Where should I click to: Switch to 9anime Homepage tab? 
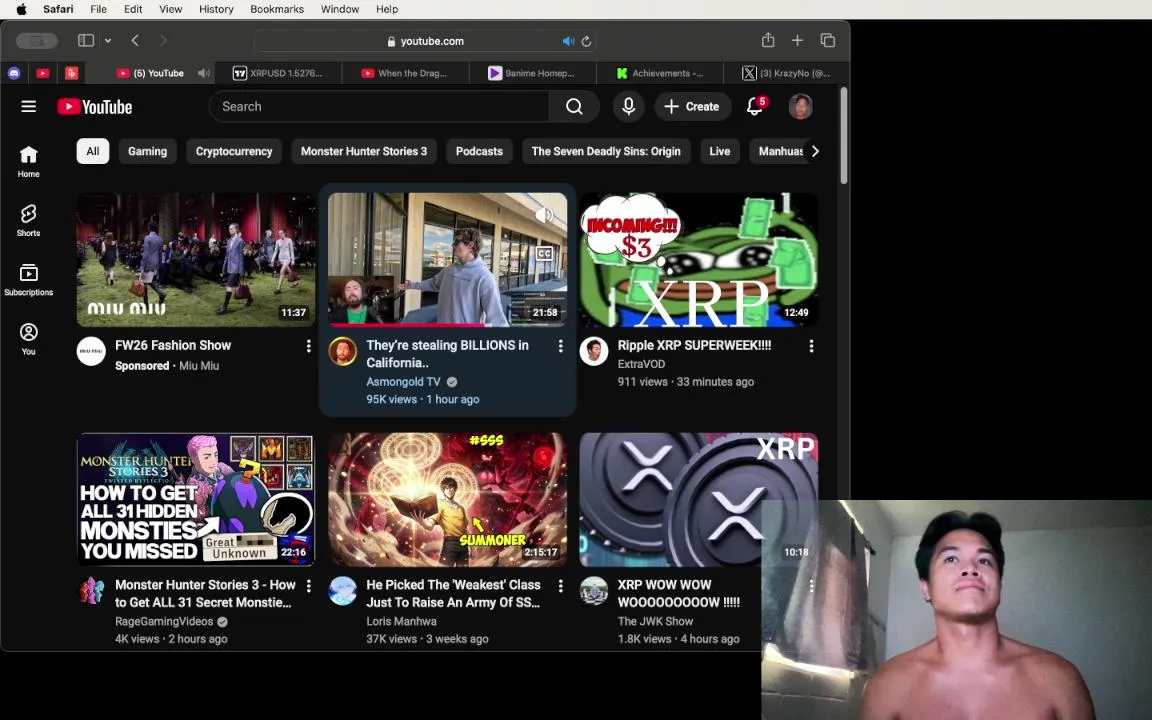[532, 73]
